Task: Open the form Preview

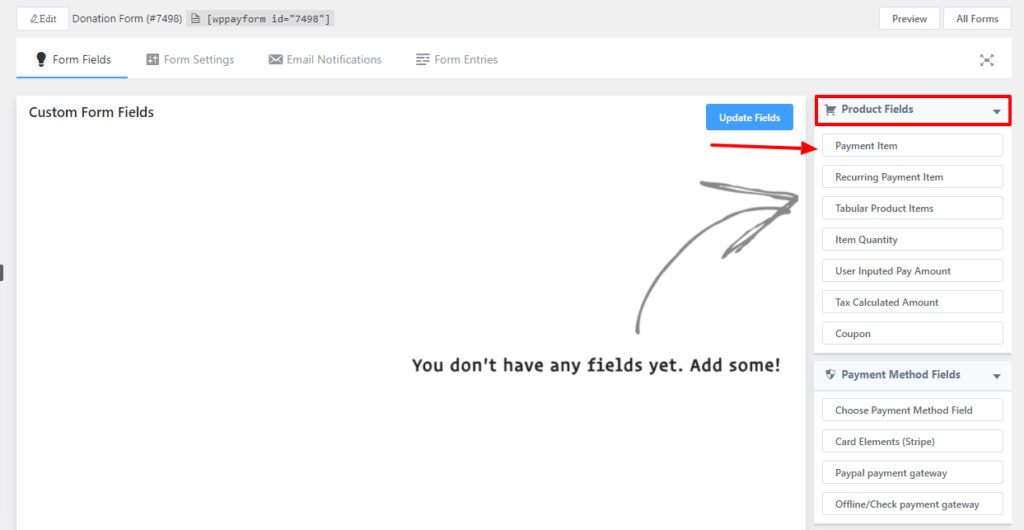Action: pyautogui.click(x=909, y=19)
